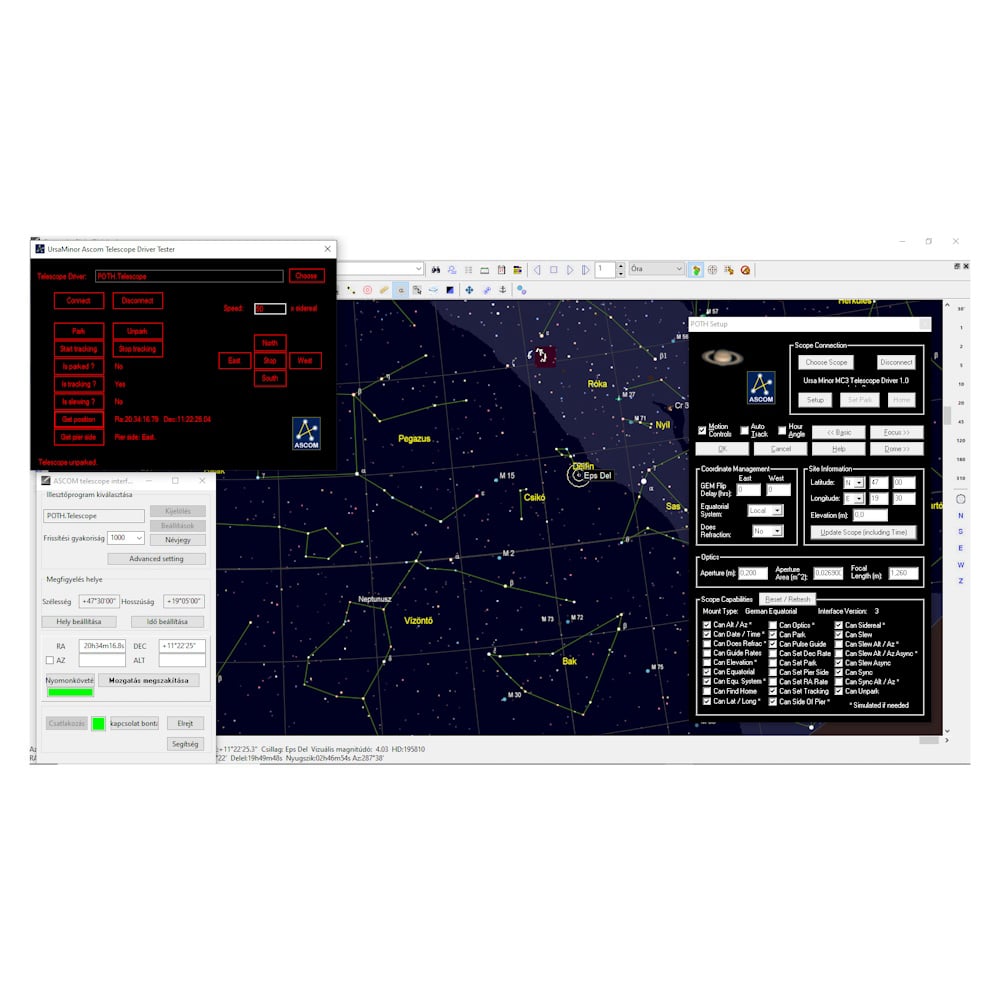1000x1000 pixels.
Task: Click the calendar date icon in the main toolbar
Action: (501, 270)
